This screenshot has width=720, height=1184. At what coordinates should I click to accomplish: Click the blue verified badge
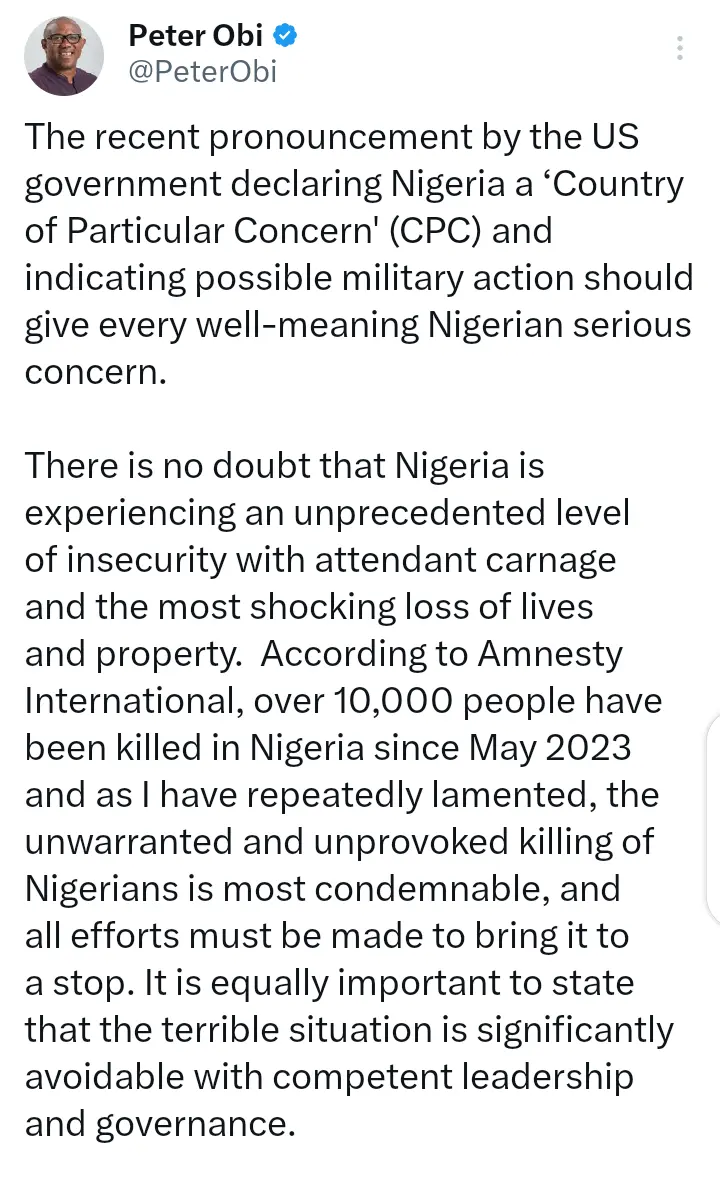285,37
